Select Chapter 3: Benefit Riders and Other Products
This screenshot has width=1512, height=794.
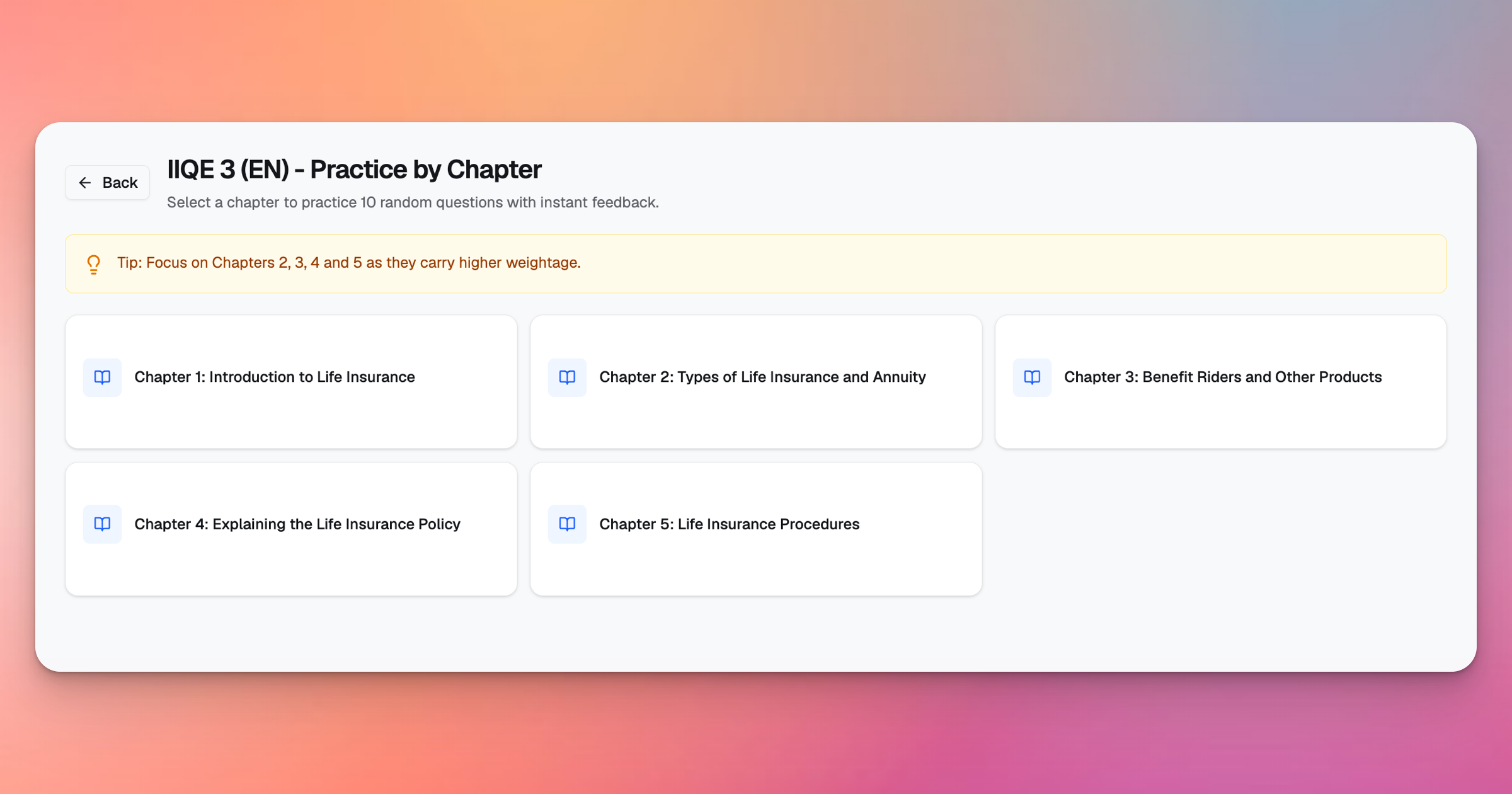(x=1221, y=382)
